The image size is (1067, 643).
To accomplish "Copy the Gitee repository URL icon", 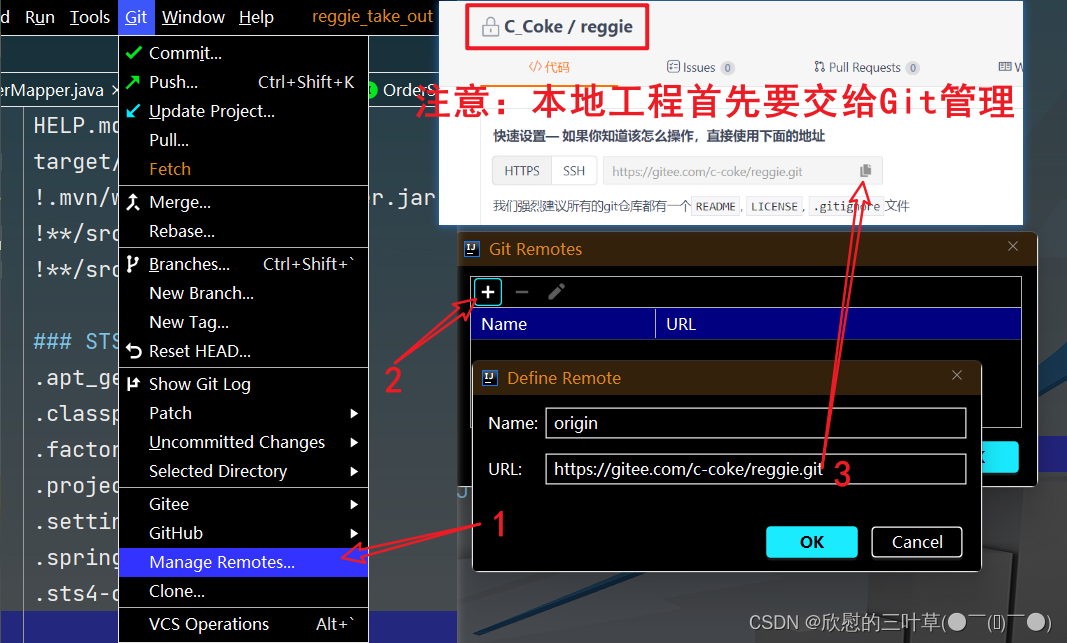I will [865, 171].
